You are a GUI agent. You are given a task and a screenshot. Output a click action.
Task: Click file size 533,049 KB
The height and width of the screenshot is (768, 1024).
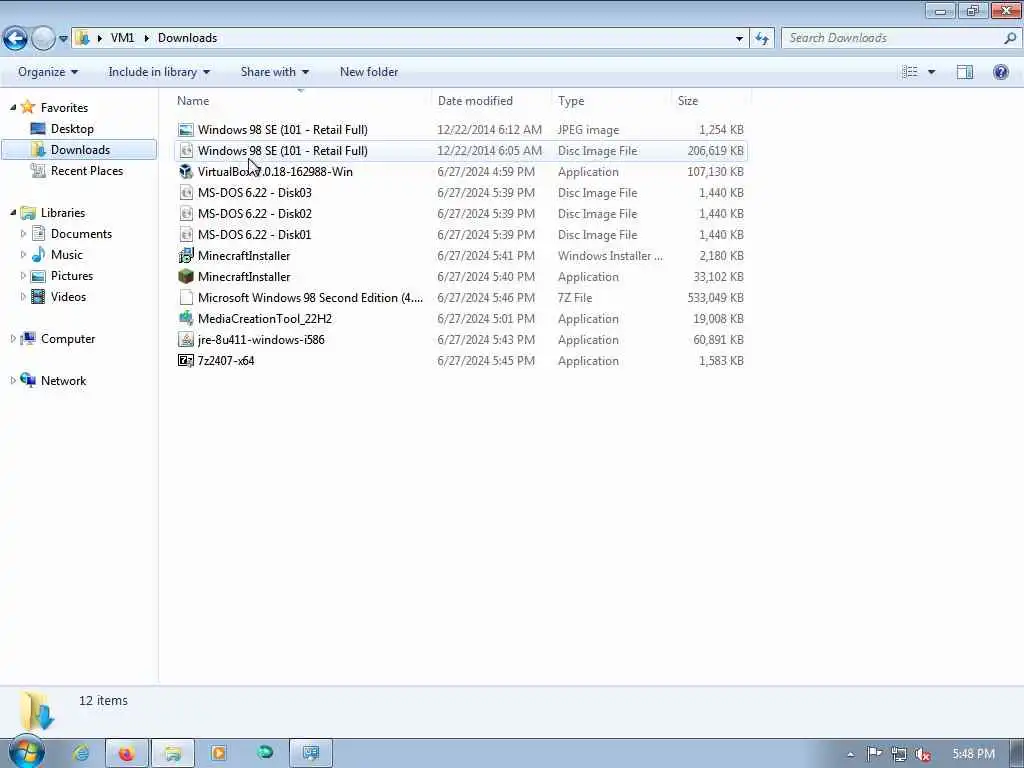[x=715, y=297]
